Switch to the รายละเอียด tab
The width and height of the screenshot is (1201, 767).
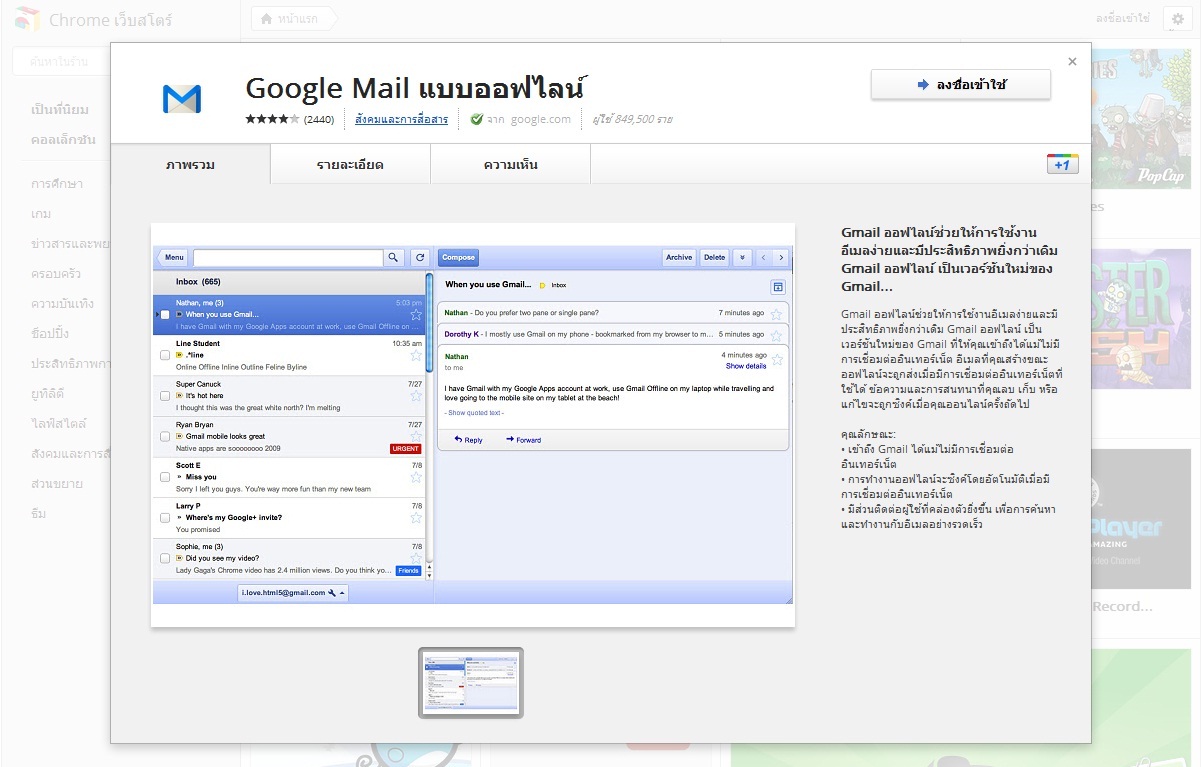(x=350, y=164)
